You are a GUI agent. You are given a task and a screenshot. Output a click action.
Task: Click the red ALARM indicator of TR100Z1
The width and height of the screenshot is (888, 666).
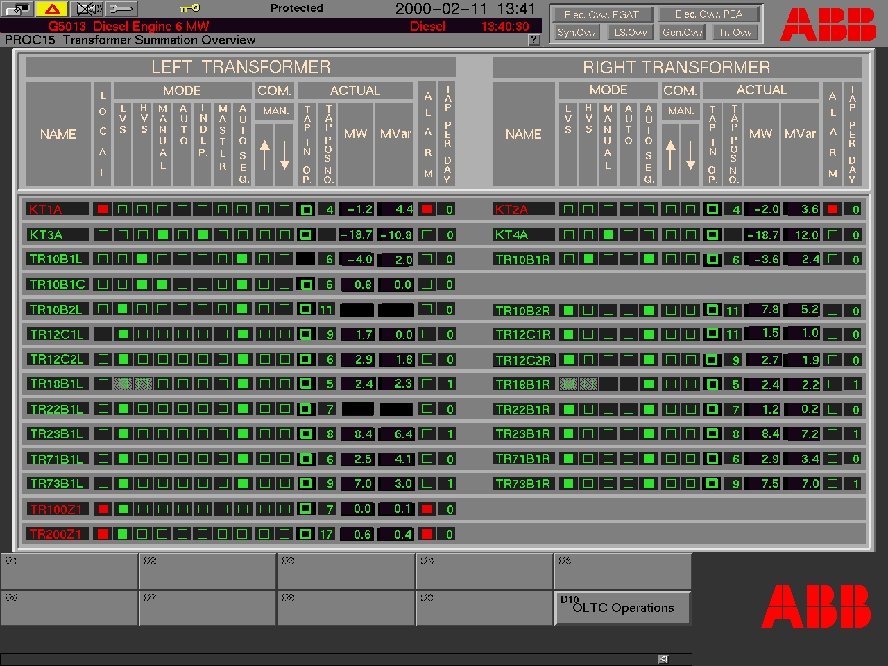point(427,509)
